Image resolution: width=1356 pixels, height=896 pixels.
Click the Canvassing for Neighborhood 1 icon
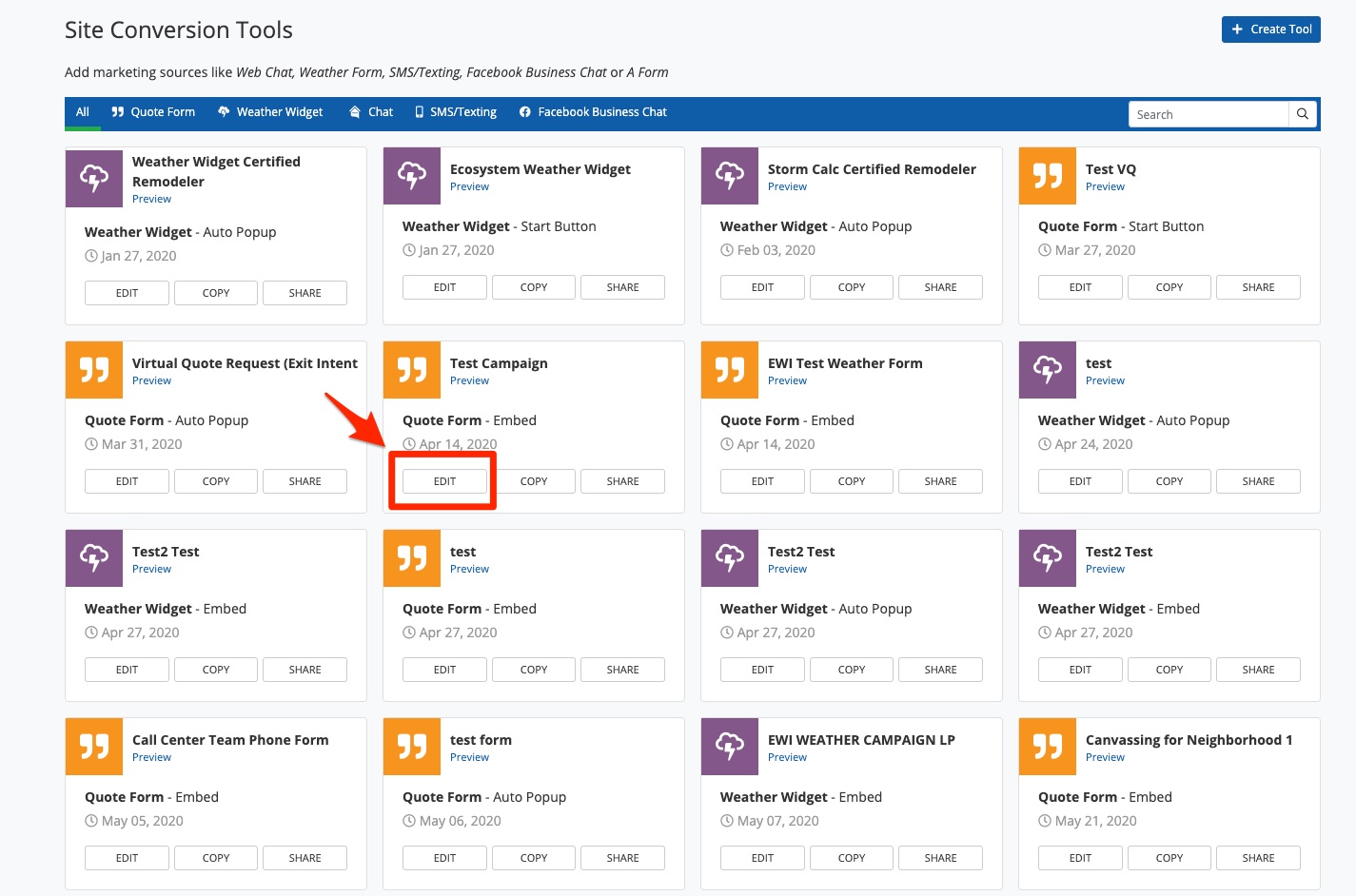coord(1048,747)
